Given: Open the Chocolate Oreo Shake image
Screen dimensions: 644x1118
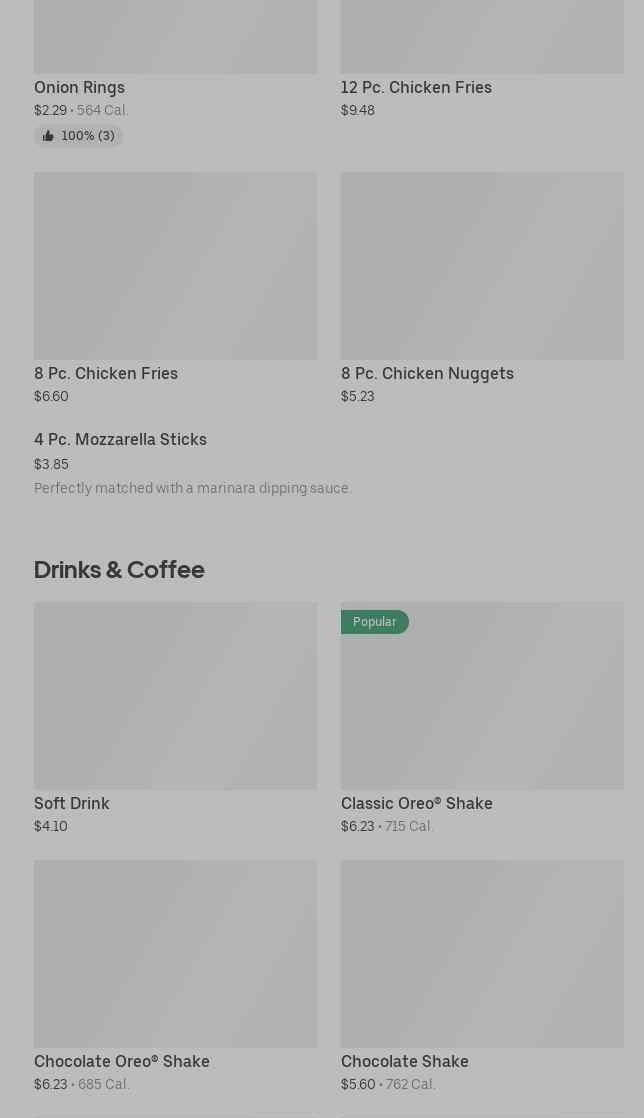Looking at the screenshot, I should 175,954.
